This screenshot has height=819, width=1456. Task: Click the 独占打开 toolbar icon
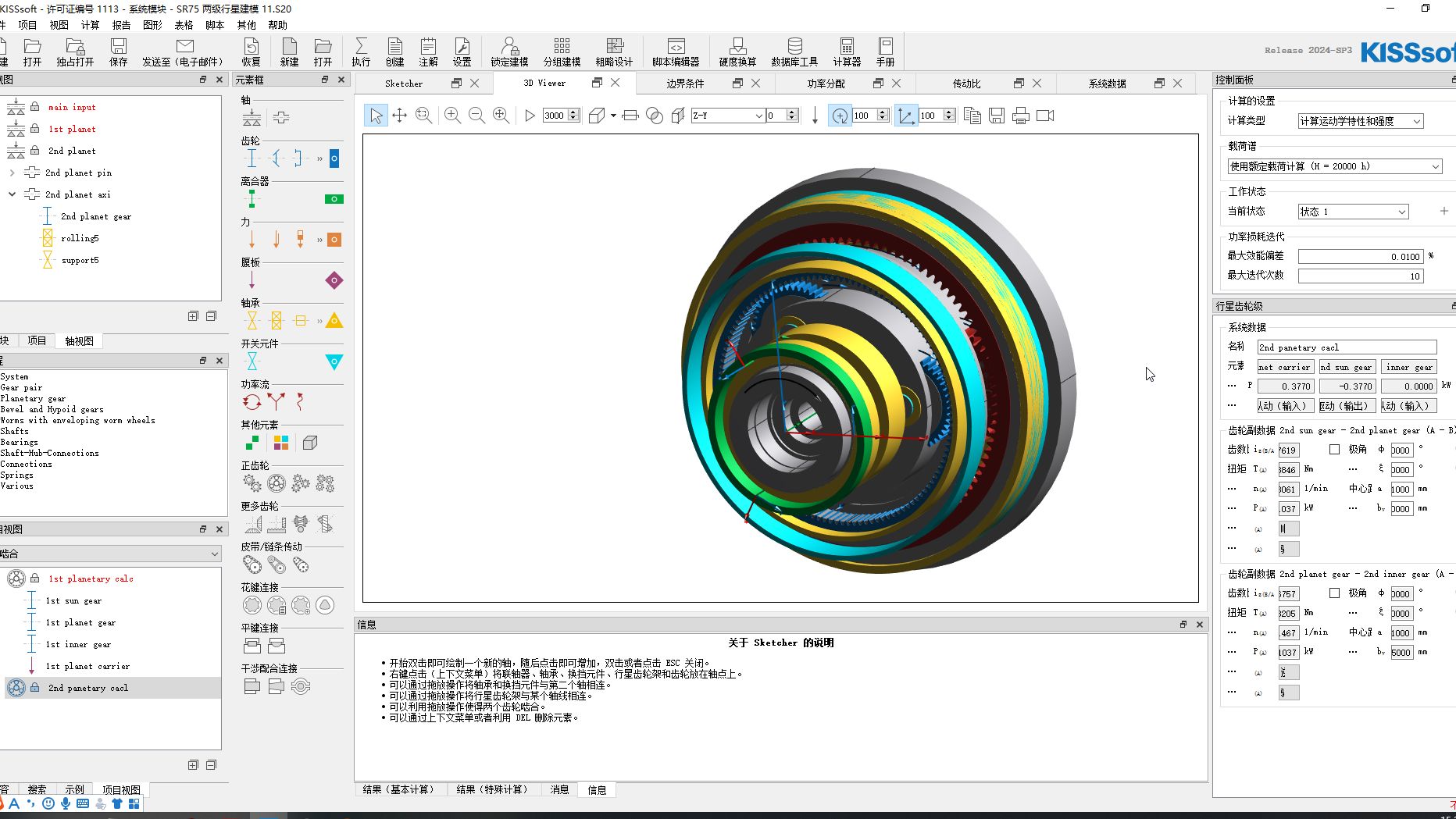[x=75, y=52]
